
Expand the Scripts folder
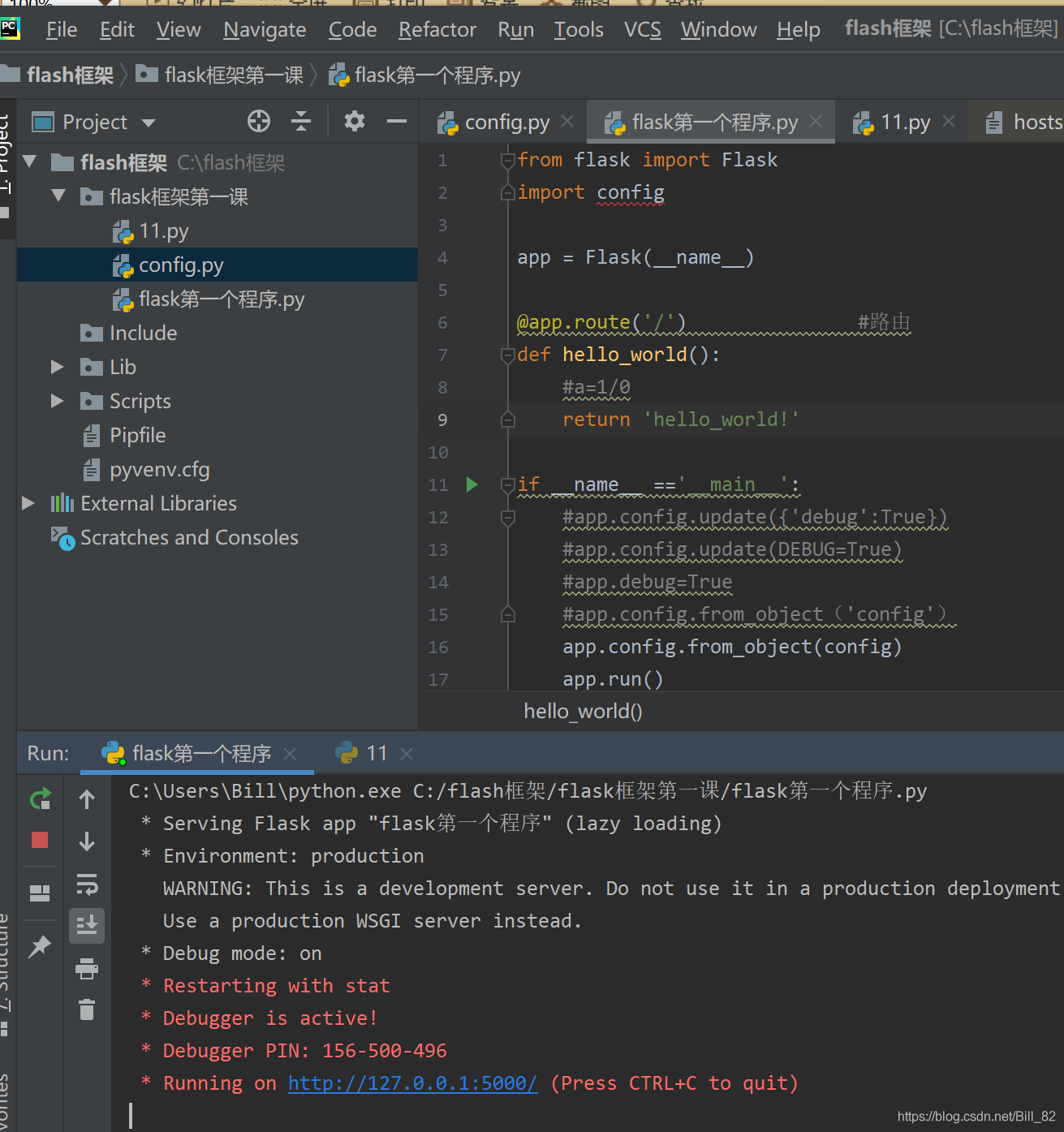58,401
